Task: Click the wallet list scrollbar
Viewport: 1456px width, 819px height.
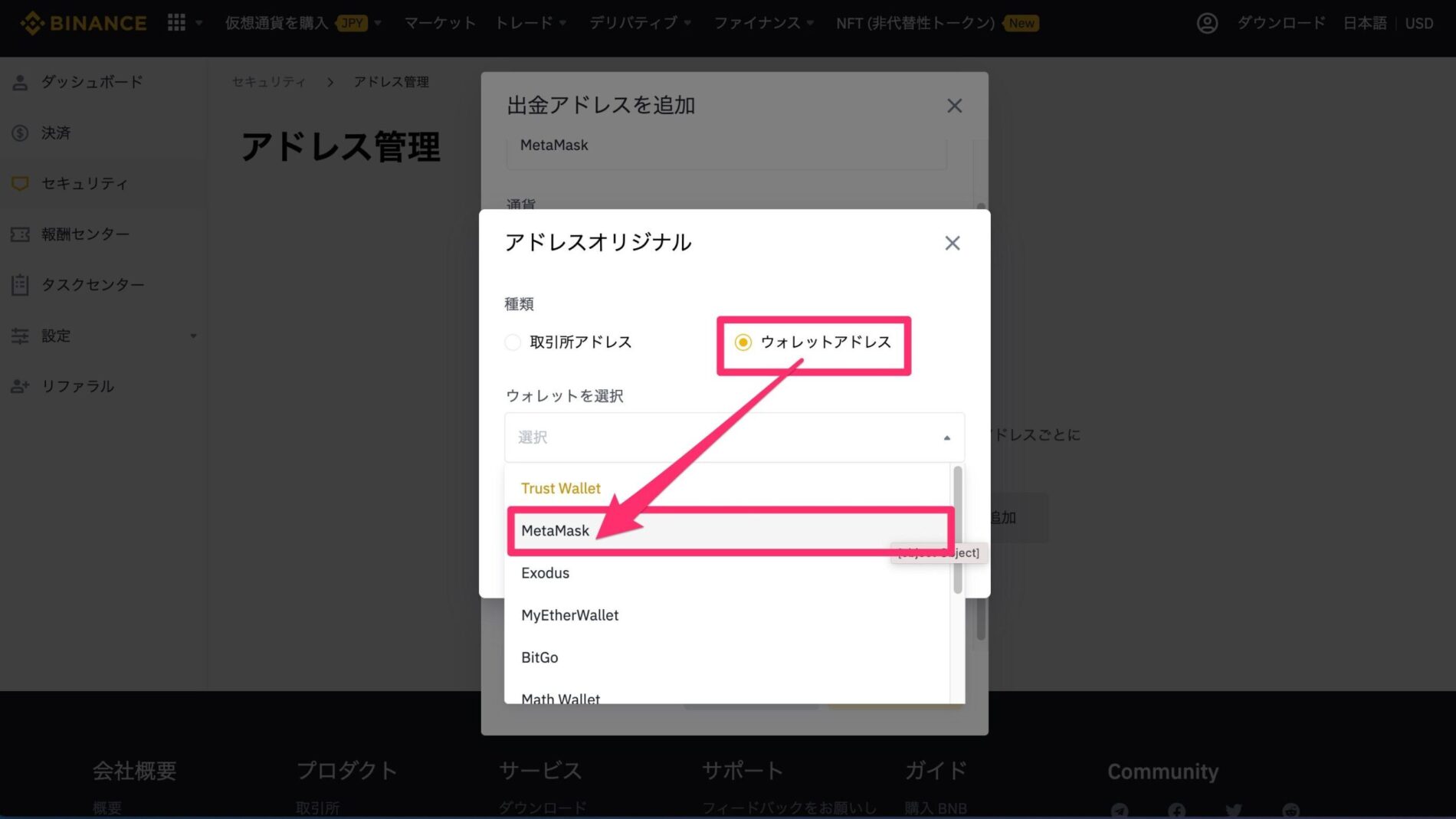Action: click(957, 529)
